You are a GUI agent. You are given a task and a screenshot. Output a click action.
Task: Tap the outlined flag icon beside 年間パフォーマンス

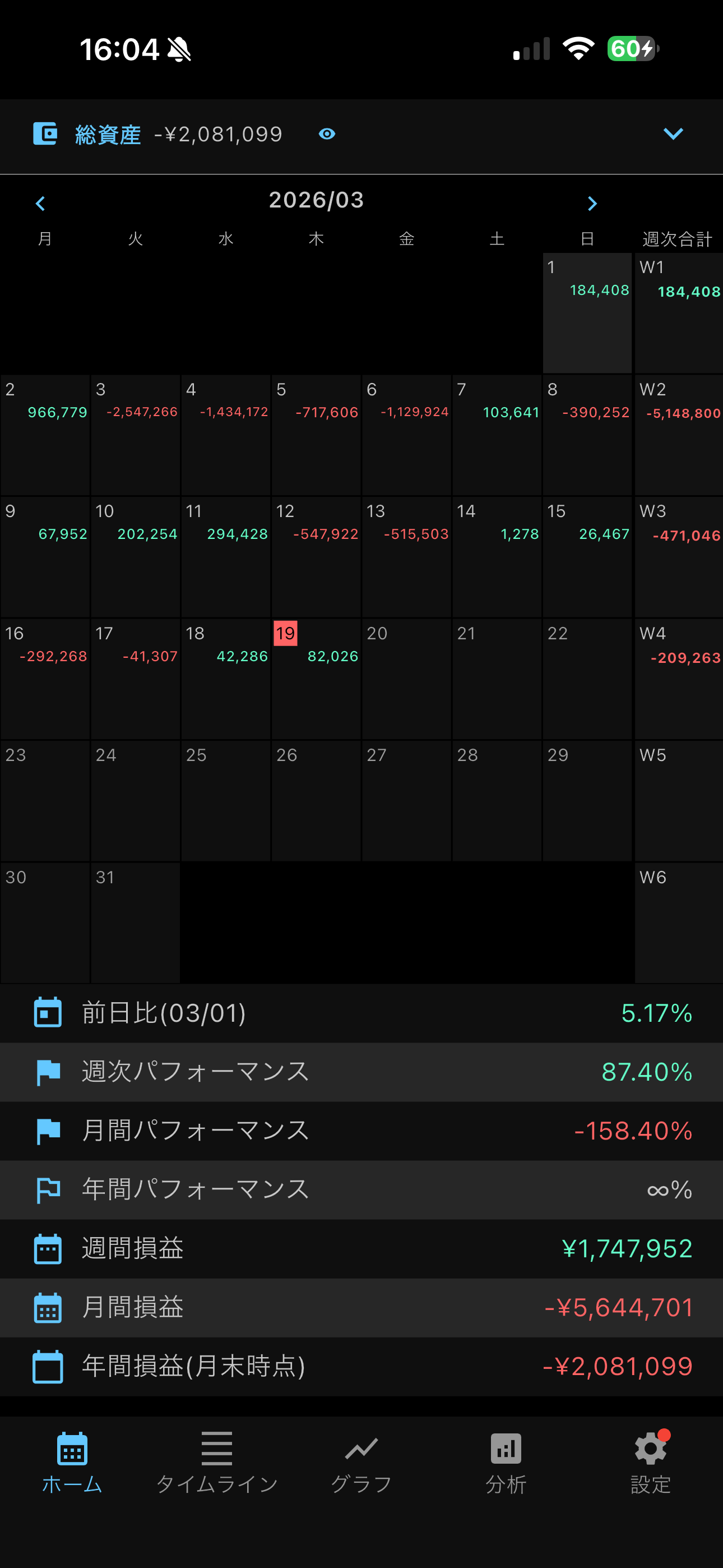[48, 1190]
